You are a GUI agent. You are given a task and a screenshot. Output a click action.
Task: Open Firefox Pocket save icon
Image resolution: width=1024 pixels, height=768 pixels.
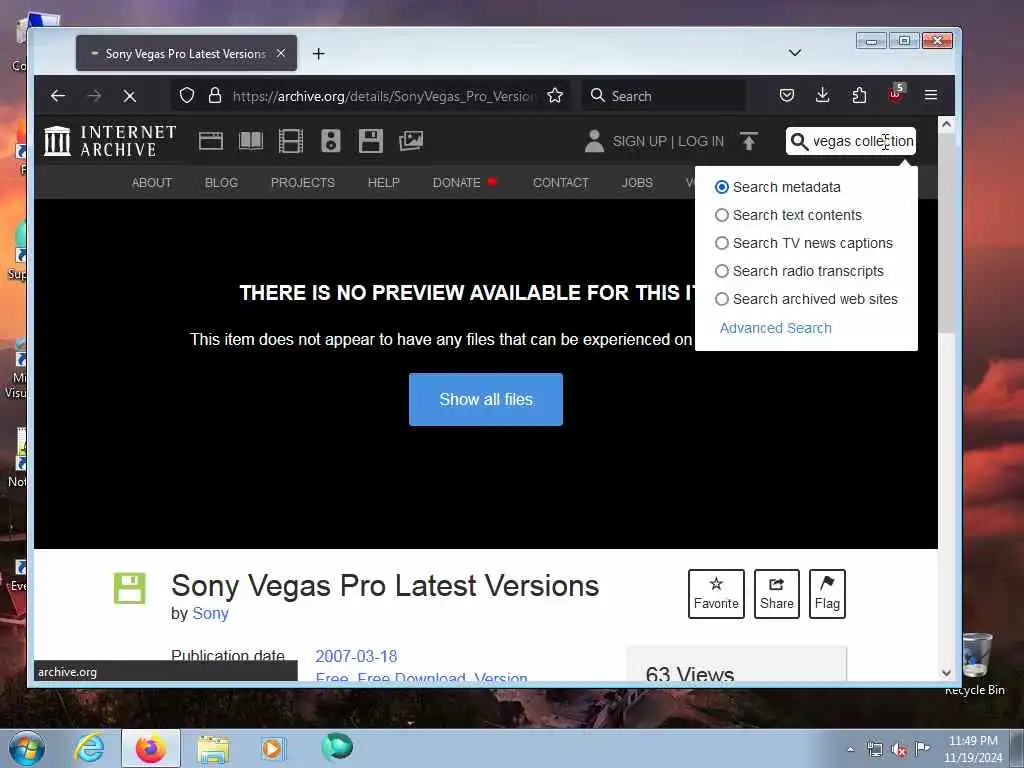[x=787, y=96]
